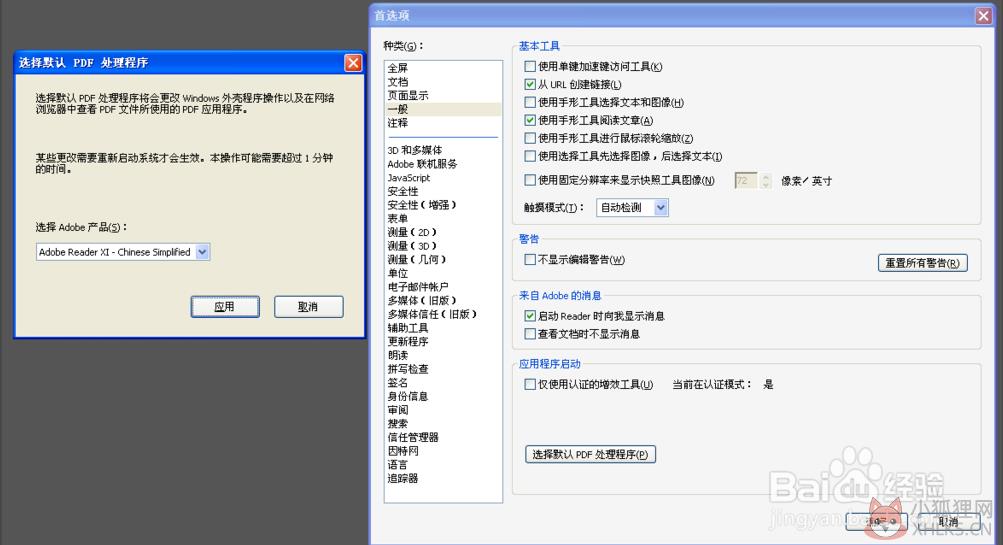Screen dimensions: 1003x545
Task: Select 更新程序 category
Action: pos(407,342)
